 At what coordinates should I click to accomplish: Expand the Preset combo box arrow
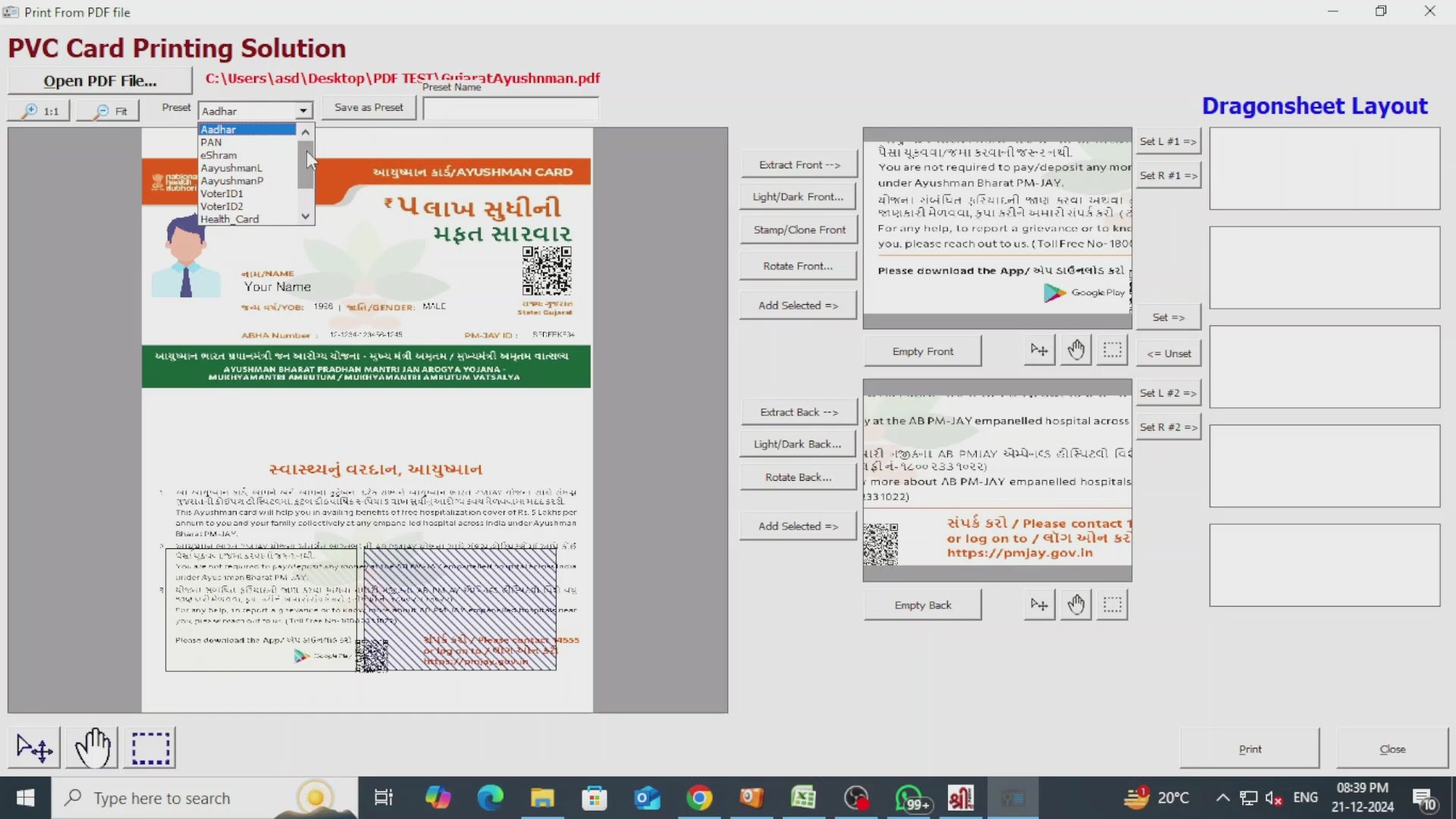[303, 111]
